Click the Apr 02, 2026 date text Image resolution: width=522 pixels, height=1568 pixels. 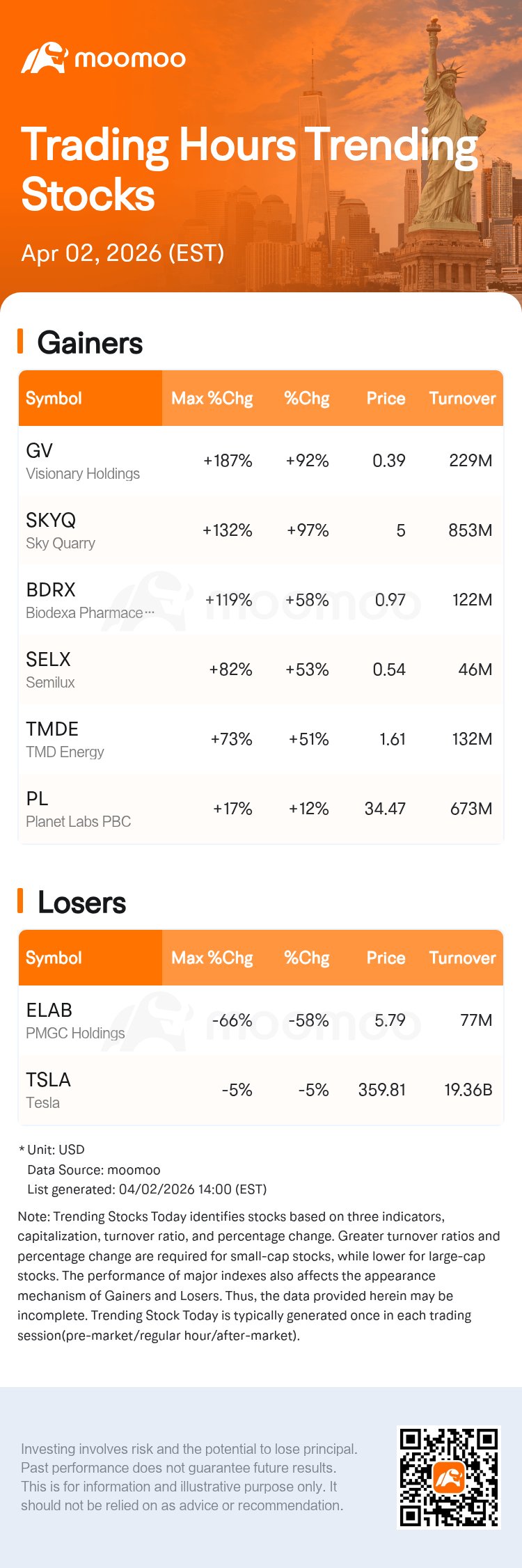pos(122,253)
